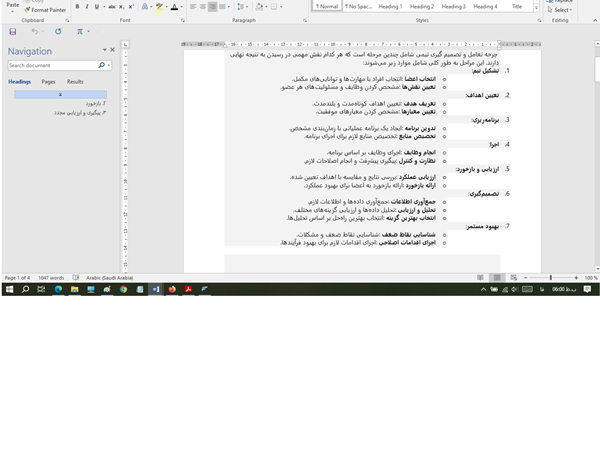Click the text highlight color icon
The image size is (600, 473).
[159, 7]
